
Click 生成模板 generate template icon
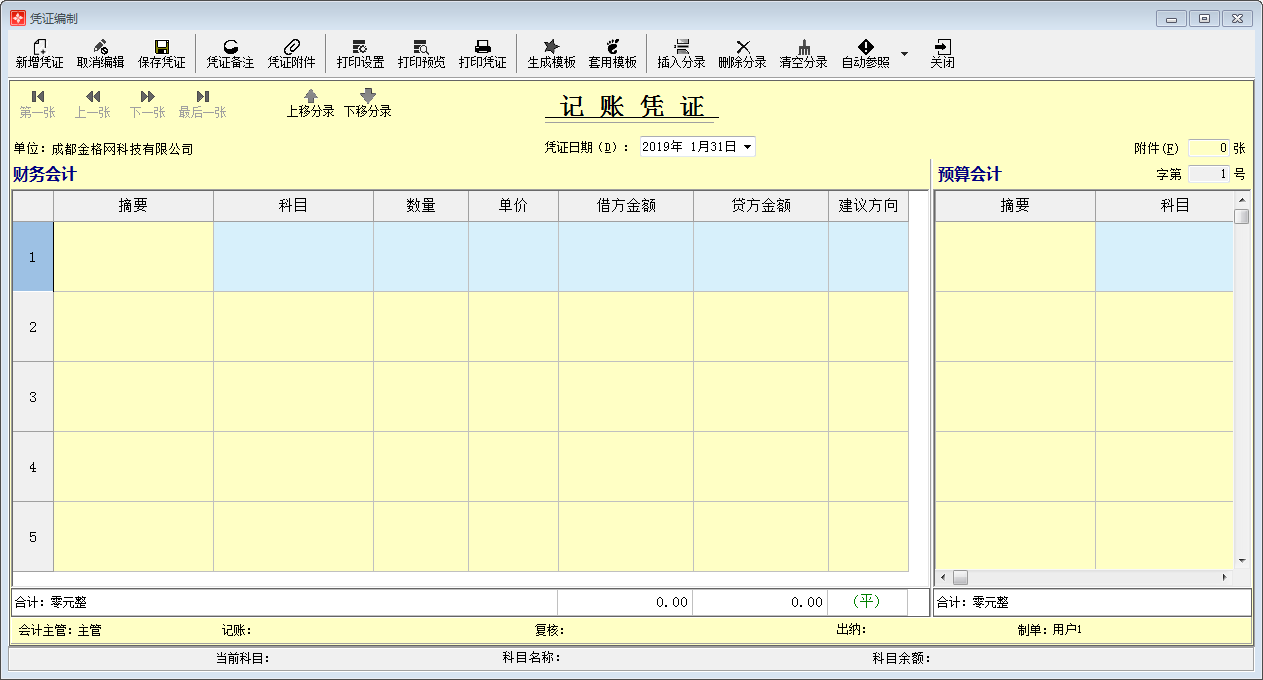click(x=551, y=47)
